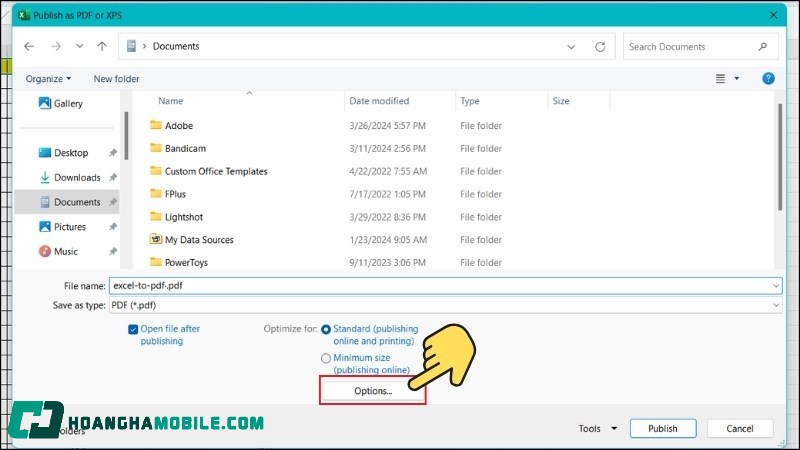800x450 pixels.
Task: Select Gallery in the navigation pane
Action: coord(68,104)
